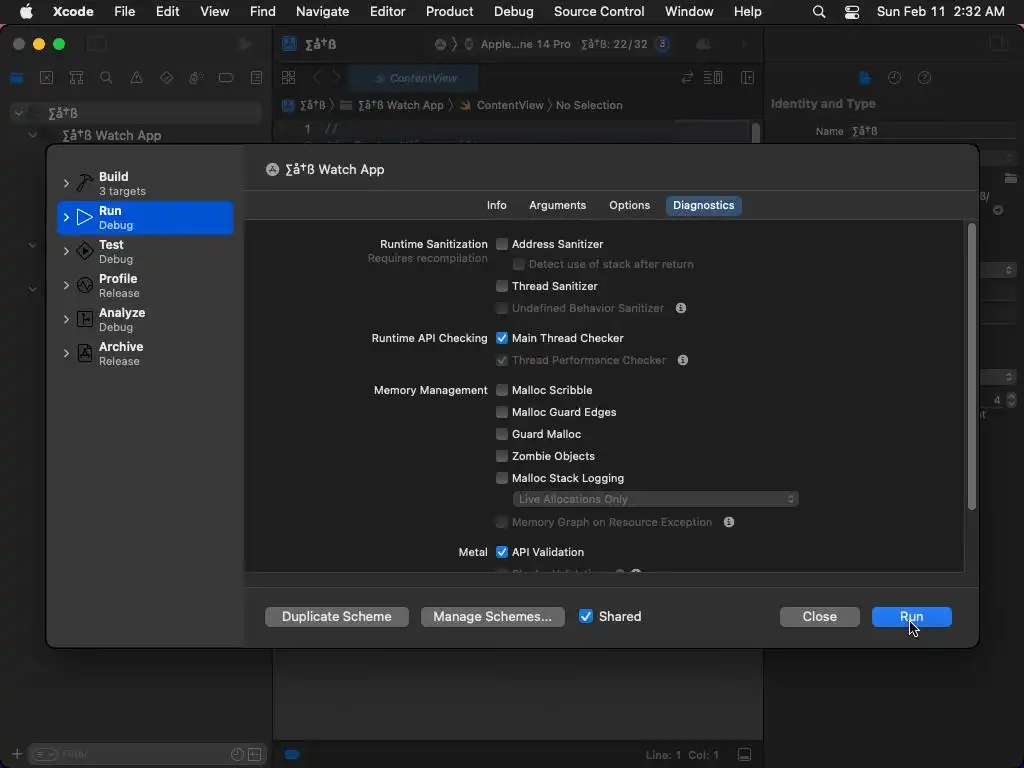Click the indent width stepper in inspector
The image size is (1024, 768).
tap(1011, 400)
